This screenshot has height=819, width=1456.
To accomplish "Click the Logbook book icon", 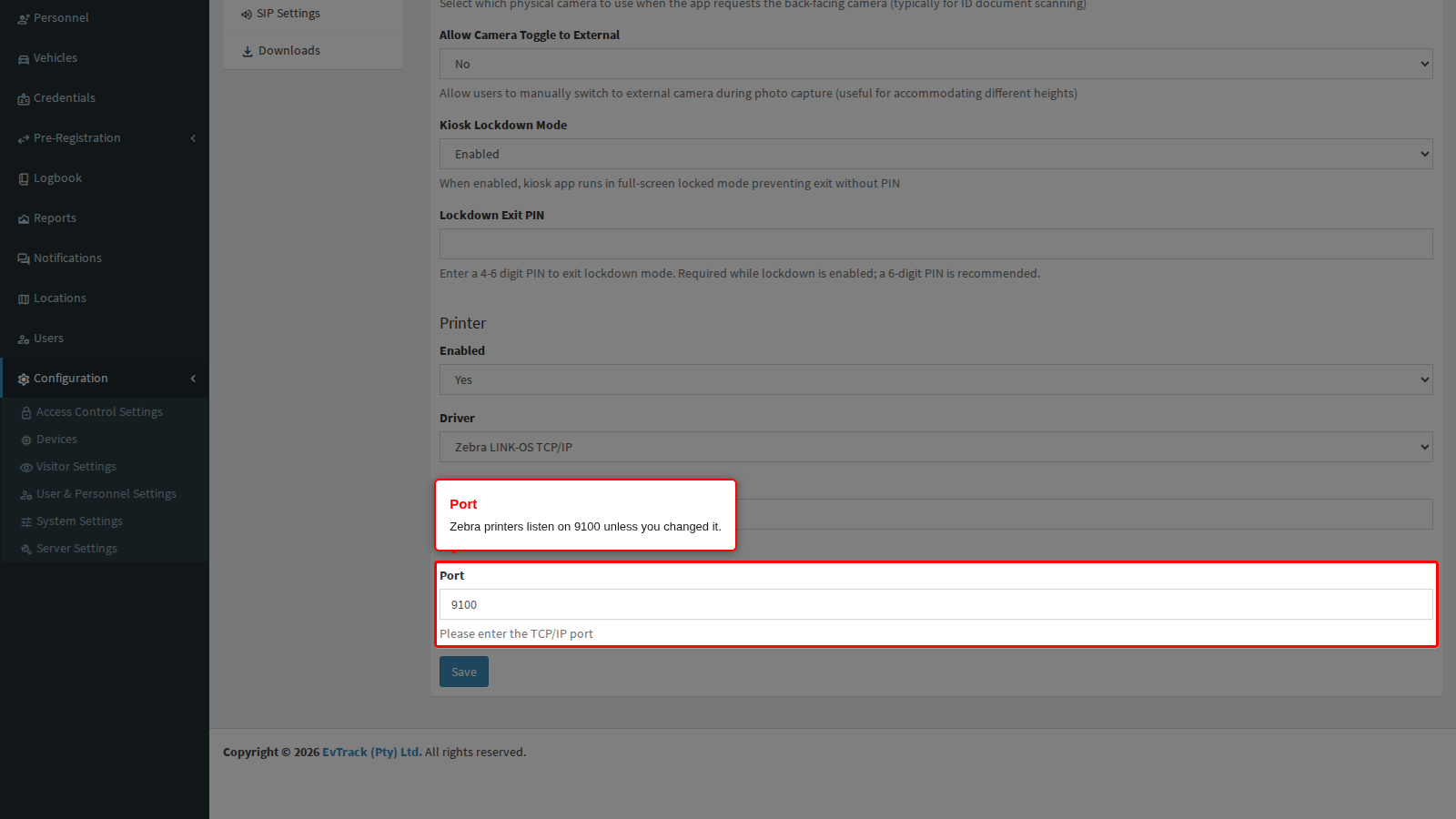I will pos(24,179).
